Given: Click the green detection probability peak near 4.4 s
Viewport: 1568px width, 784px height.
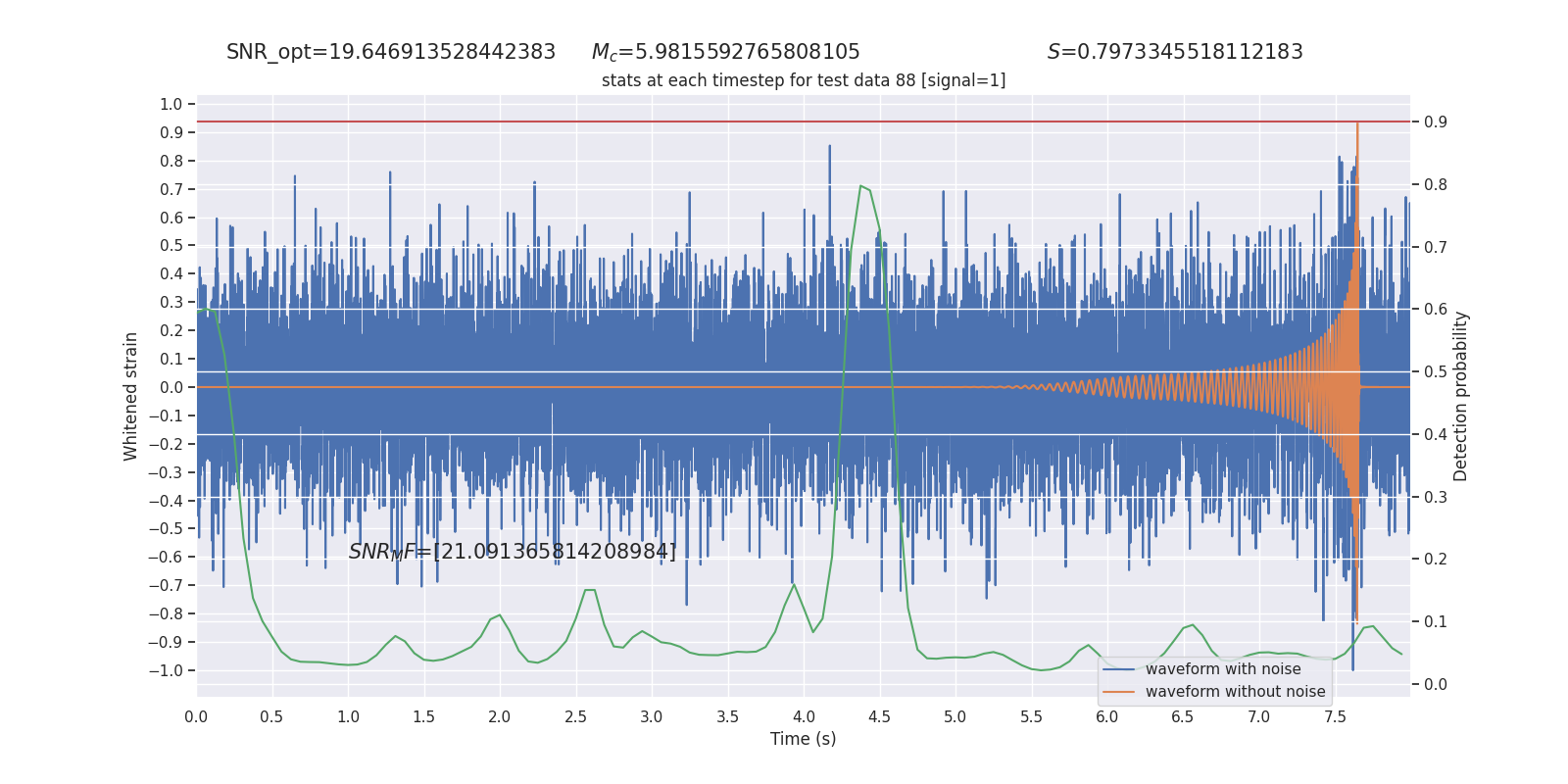Looking at the screenshot, I should (861, 186).
